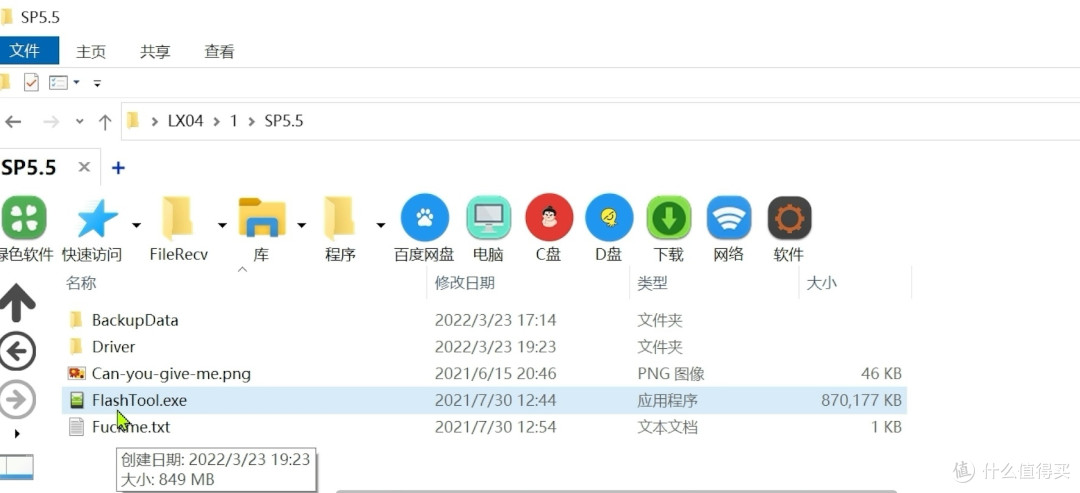The width and height of the screenshot is (1080, 493).
Task: Click the PNG 图像 type cell
Action: coord(671,374)
